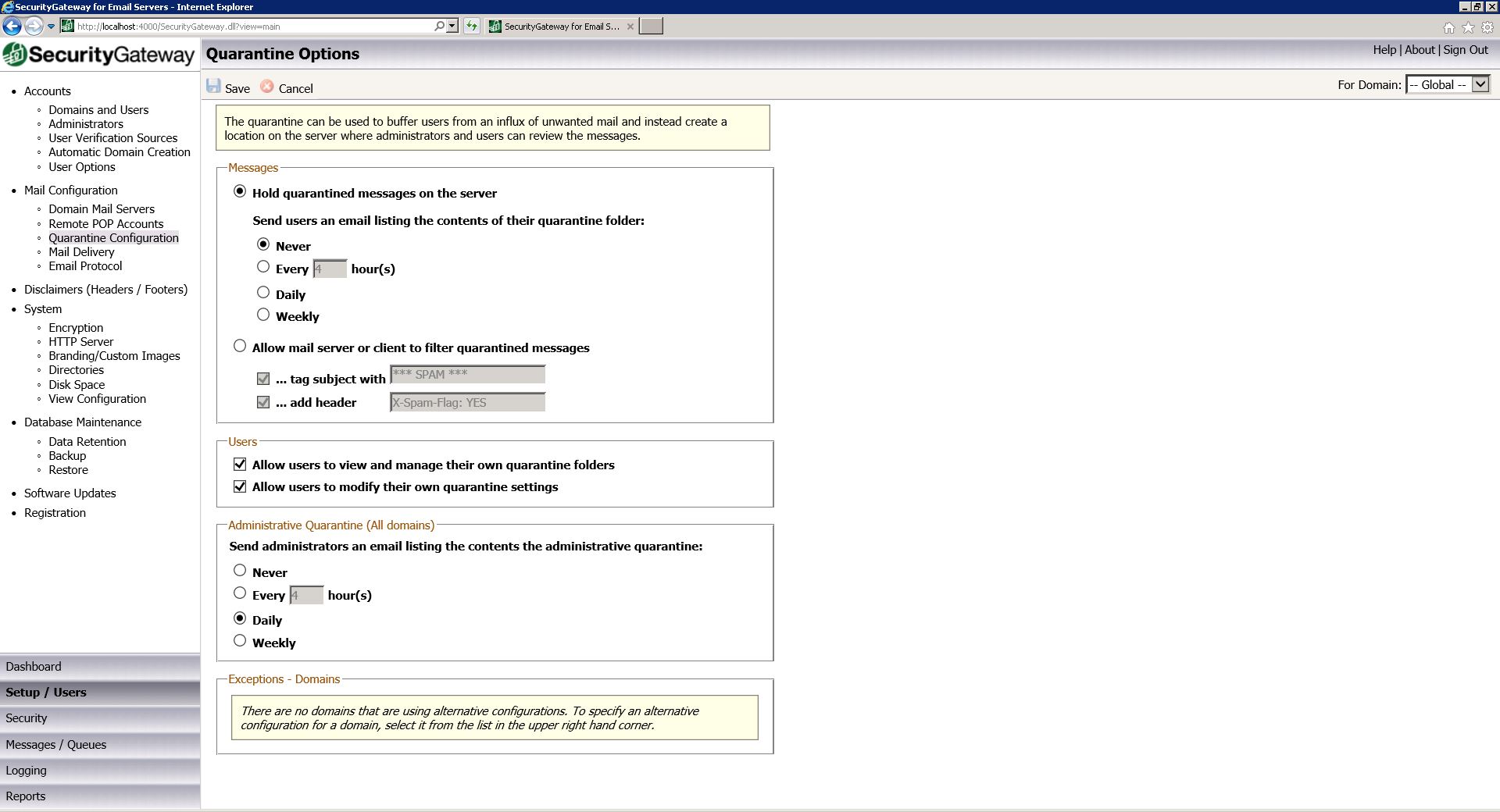Click the address bar search magnifier icon
The width and height of the screenshot is (1500, 812).
coord(440,27)
